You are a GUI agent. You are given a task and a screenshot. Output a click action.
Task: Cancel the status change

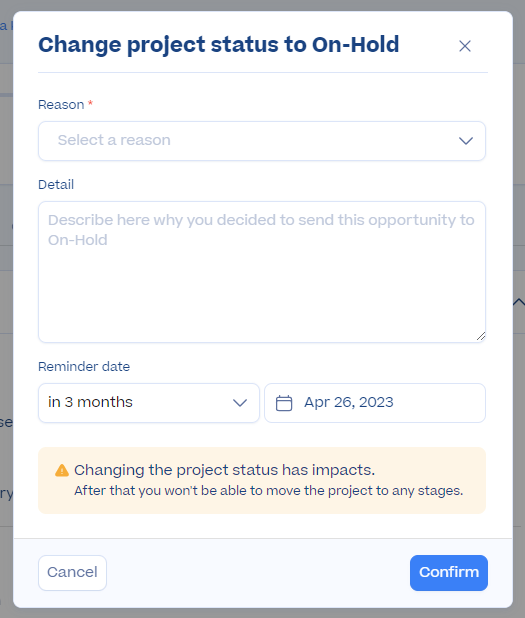pos(73,573)
